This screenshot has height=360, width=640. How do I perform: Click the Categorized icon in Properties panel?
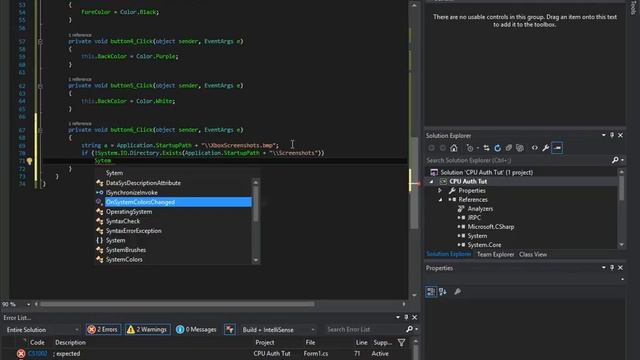tap(431, 291)
